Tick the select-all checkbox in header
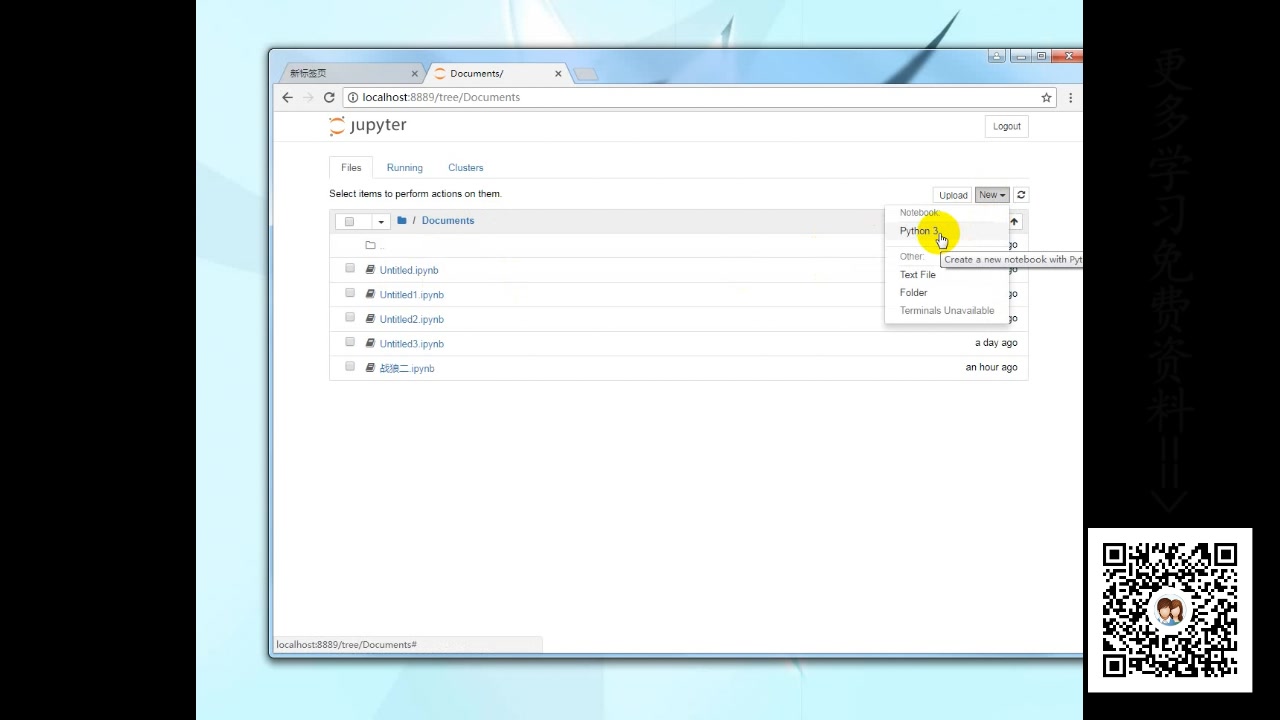Screen dimensions: 1280x720 [x=349, y=221]
